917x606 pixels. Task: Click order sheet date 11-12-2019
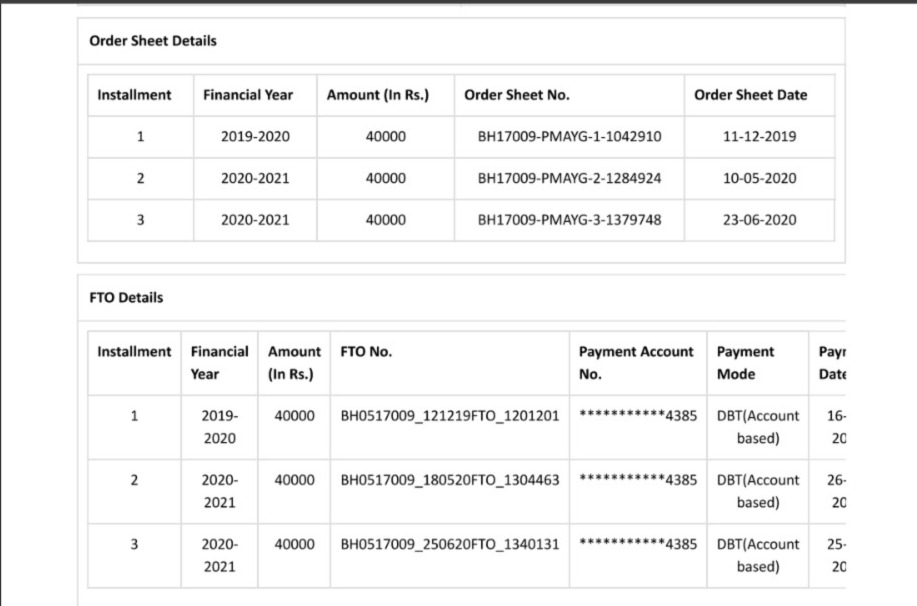click(x=759, y=136)
